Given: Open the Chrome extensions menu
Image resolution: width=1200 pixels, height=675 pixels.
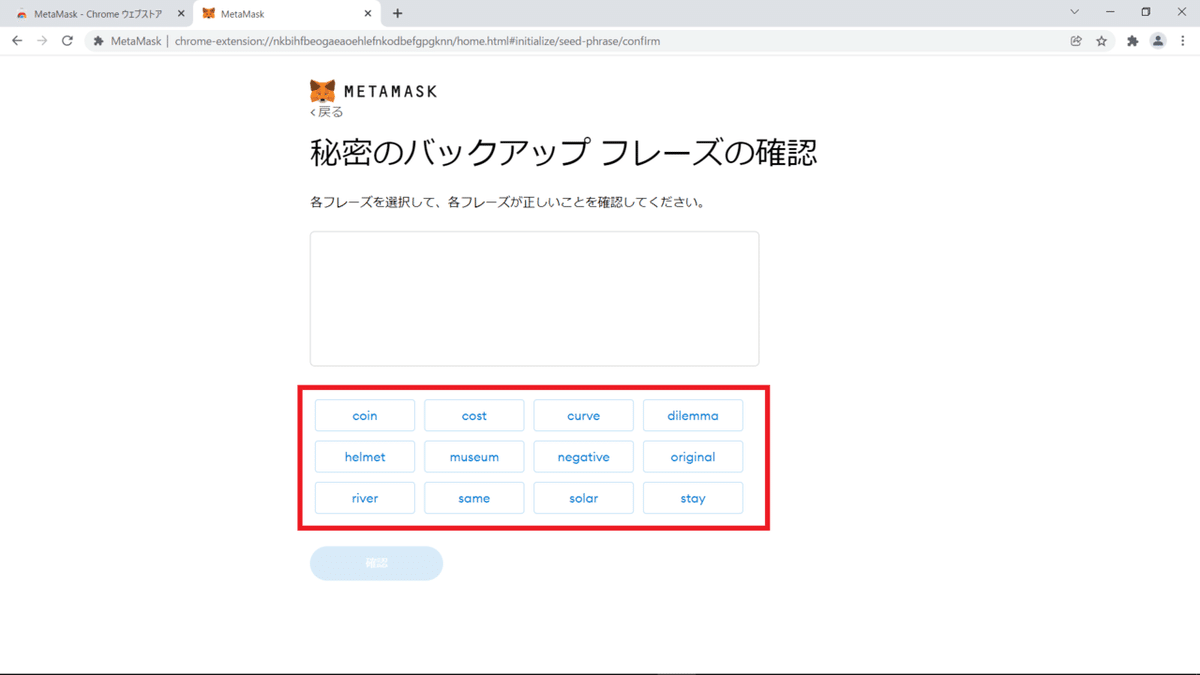Looking at the screenshot, I should pos(1132,41).
